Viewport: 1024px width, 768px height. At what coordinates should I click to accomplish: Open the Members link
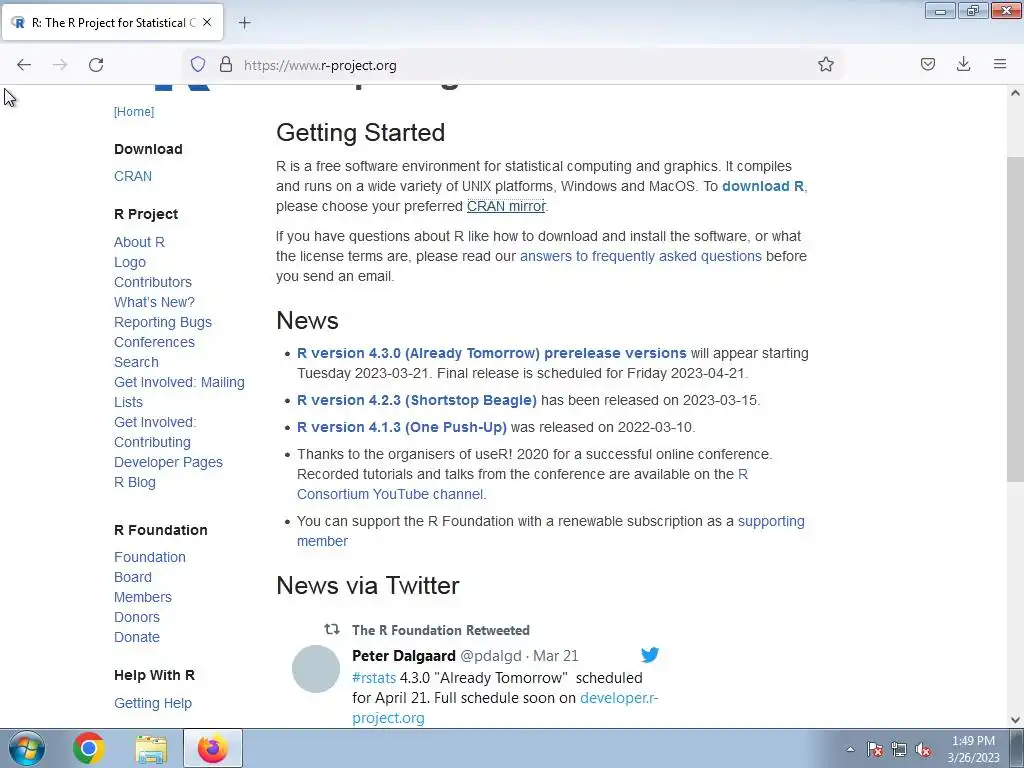[x=142, y=598]
